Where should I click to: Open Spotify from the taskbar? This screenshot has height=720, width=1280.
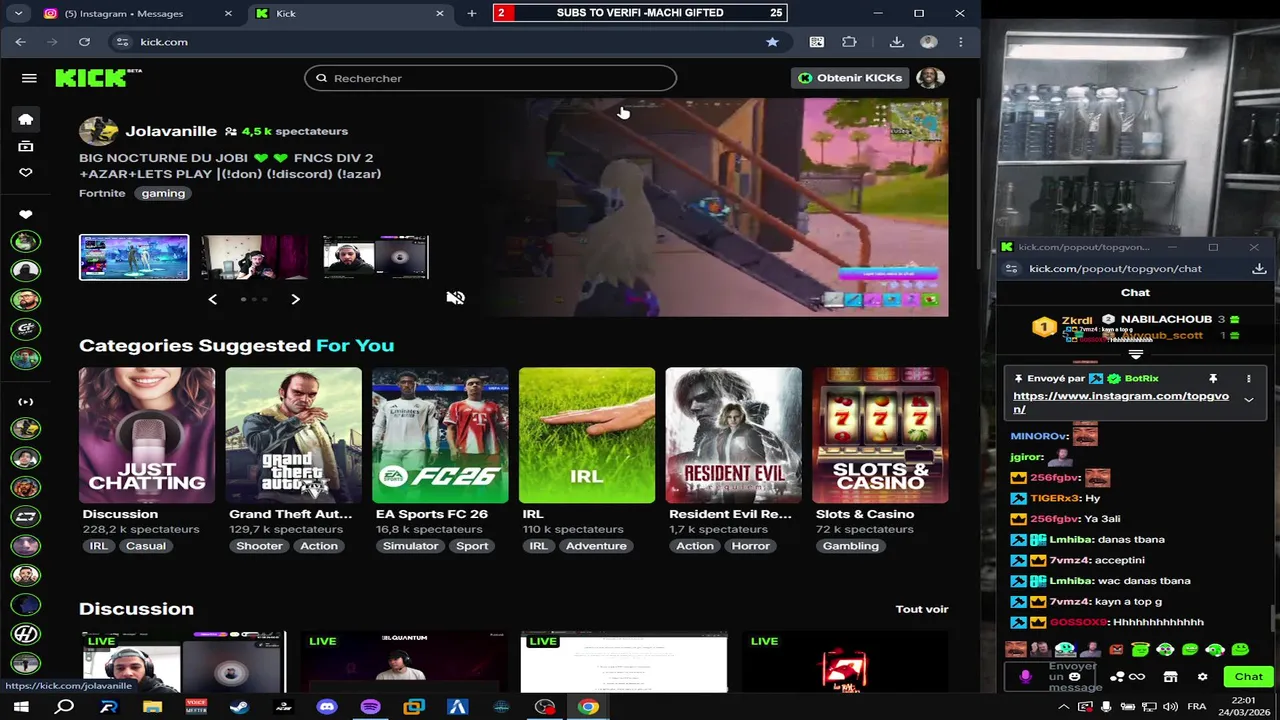pyautogui.click(x=370, y=707)
